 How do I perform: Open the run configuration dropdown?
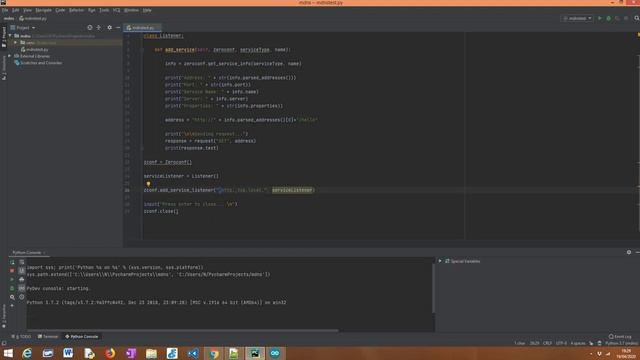click(x=577, y=18)
